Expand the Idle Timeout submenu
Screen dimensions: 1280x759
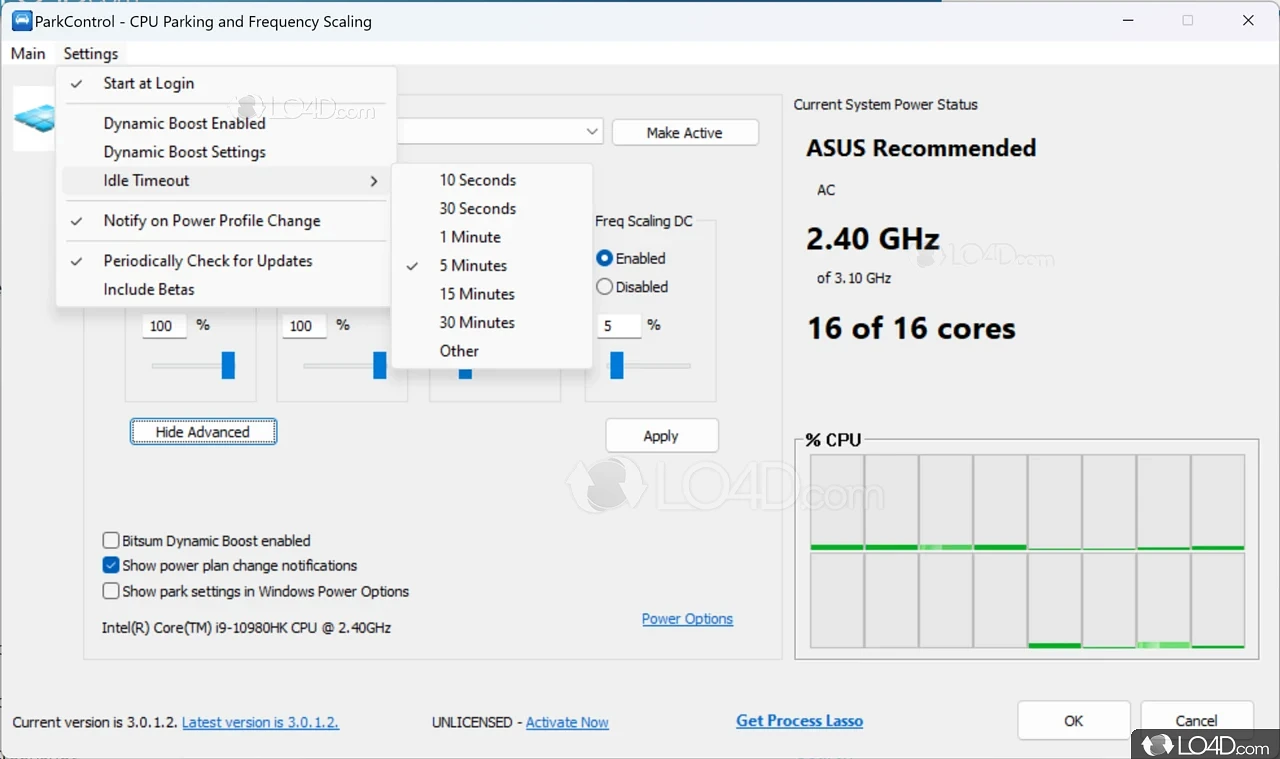226,181
